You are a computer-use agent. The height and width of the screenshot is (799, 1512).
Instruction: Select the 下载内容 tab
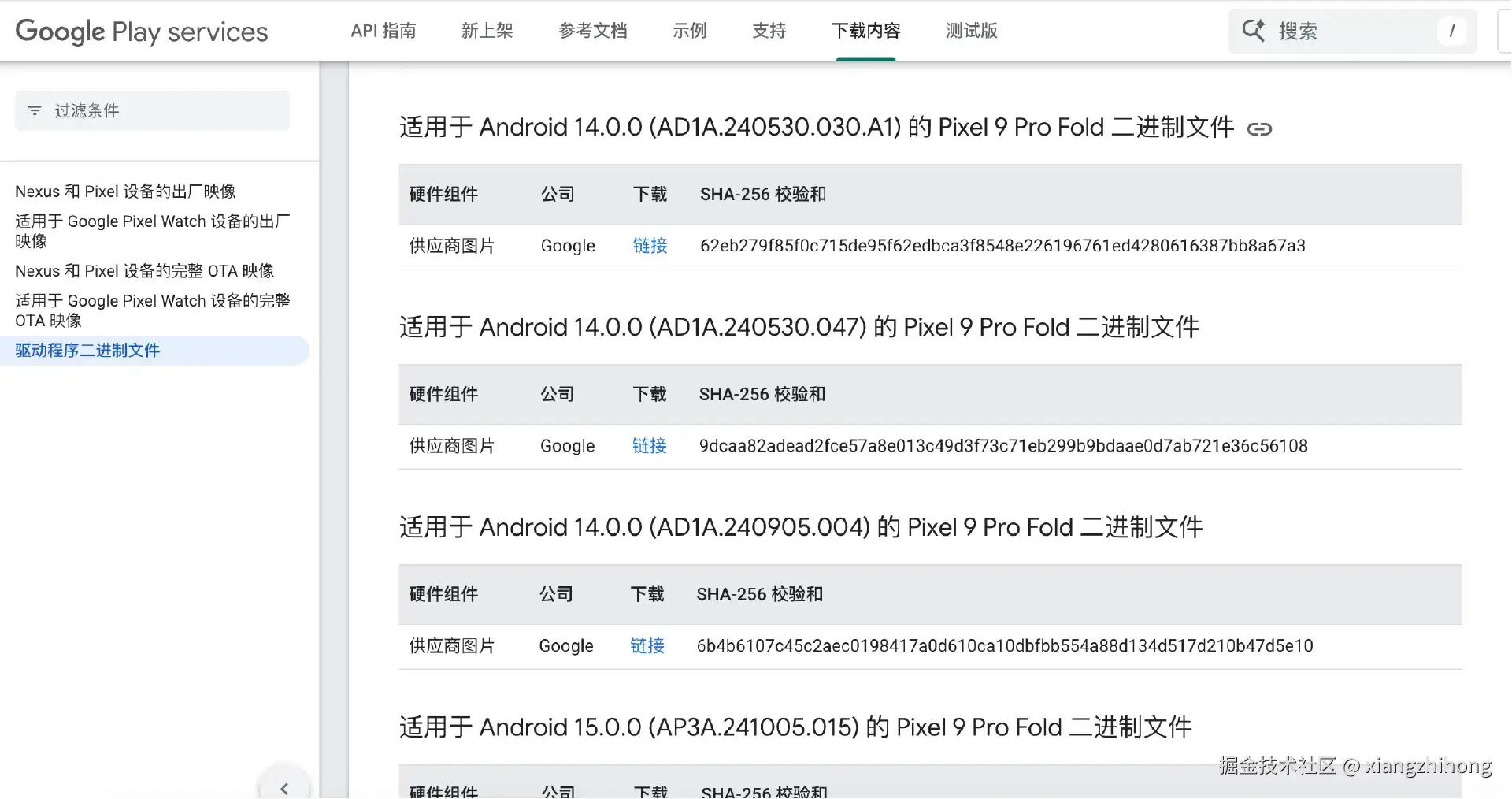pyautogui.click(x=866, y=31)
